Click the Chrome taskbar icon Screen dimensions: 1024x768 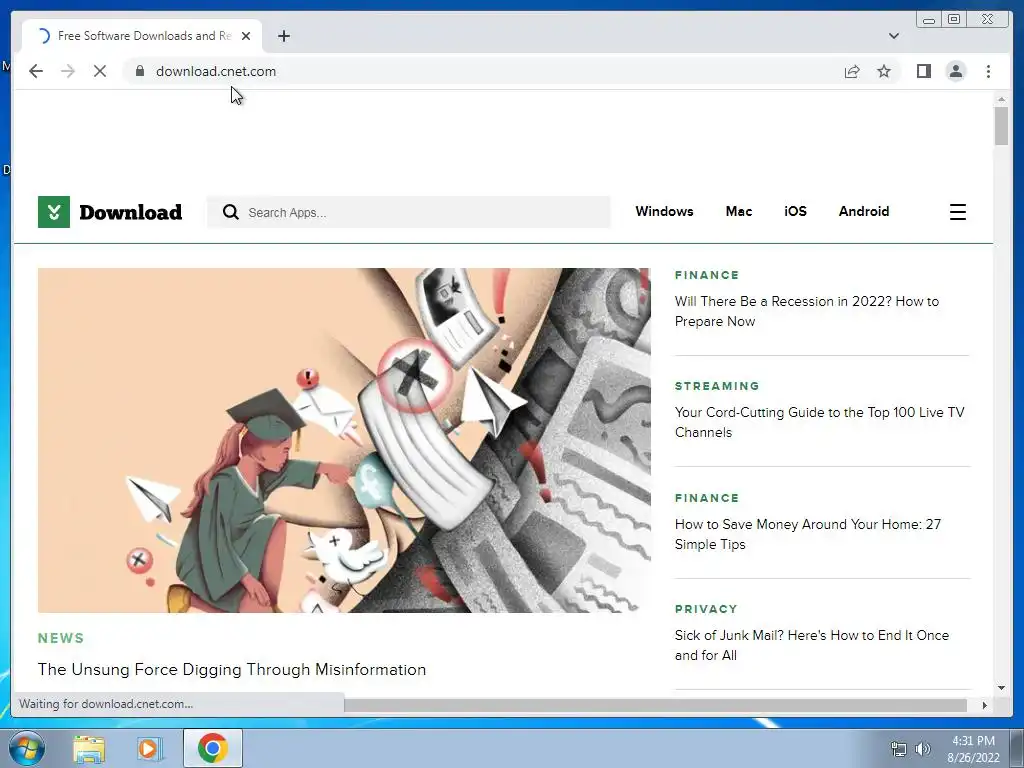[213, 748]
